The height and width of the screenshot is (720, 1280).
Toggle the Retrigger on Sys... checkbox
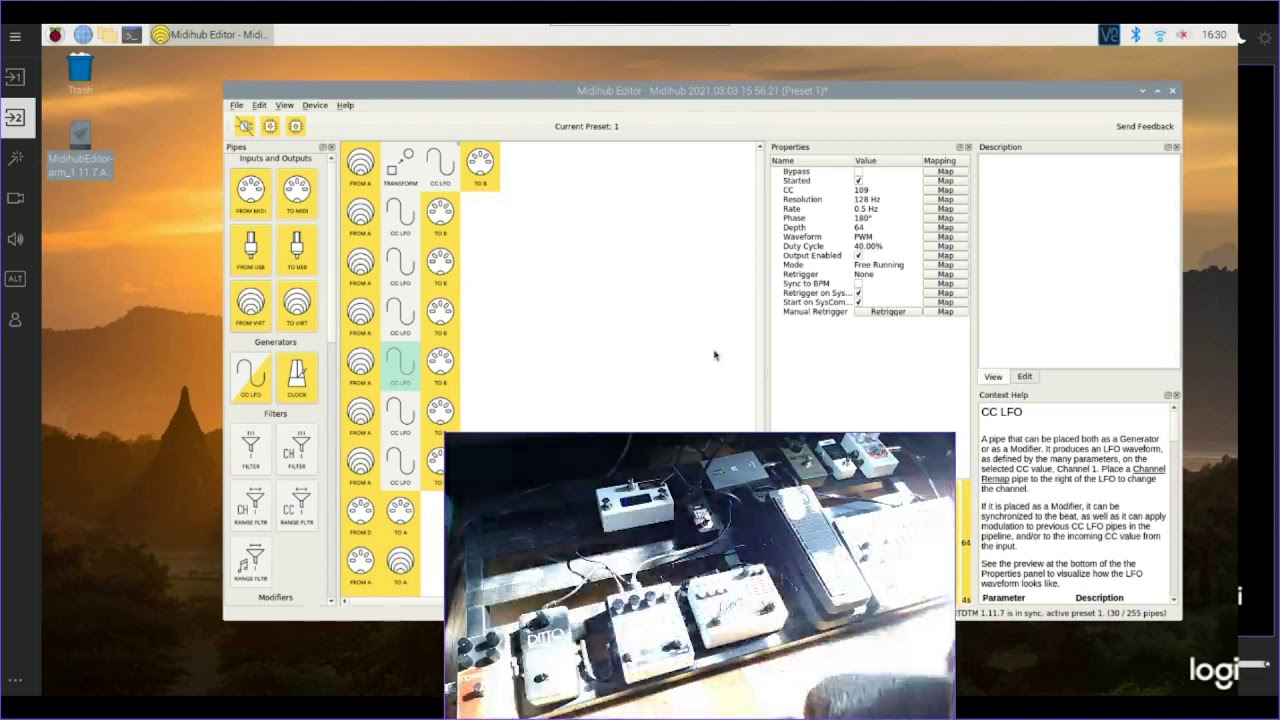(858, 293)
